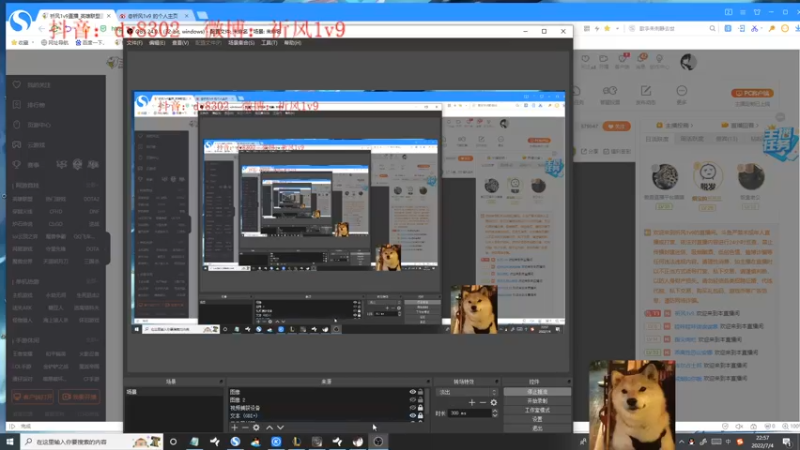This screenshot has height=450, width=800.
Task: Remove the selected source with the minus icon
Action: 245,428
